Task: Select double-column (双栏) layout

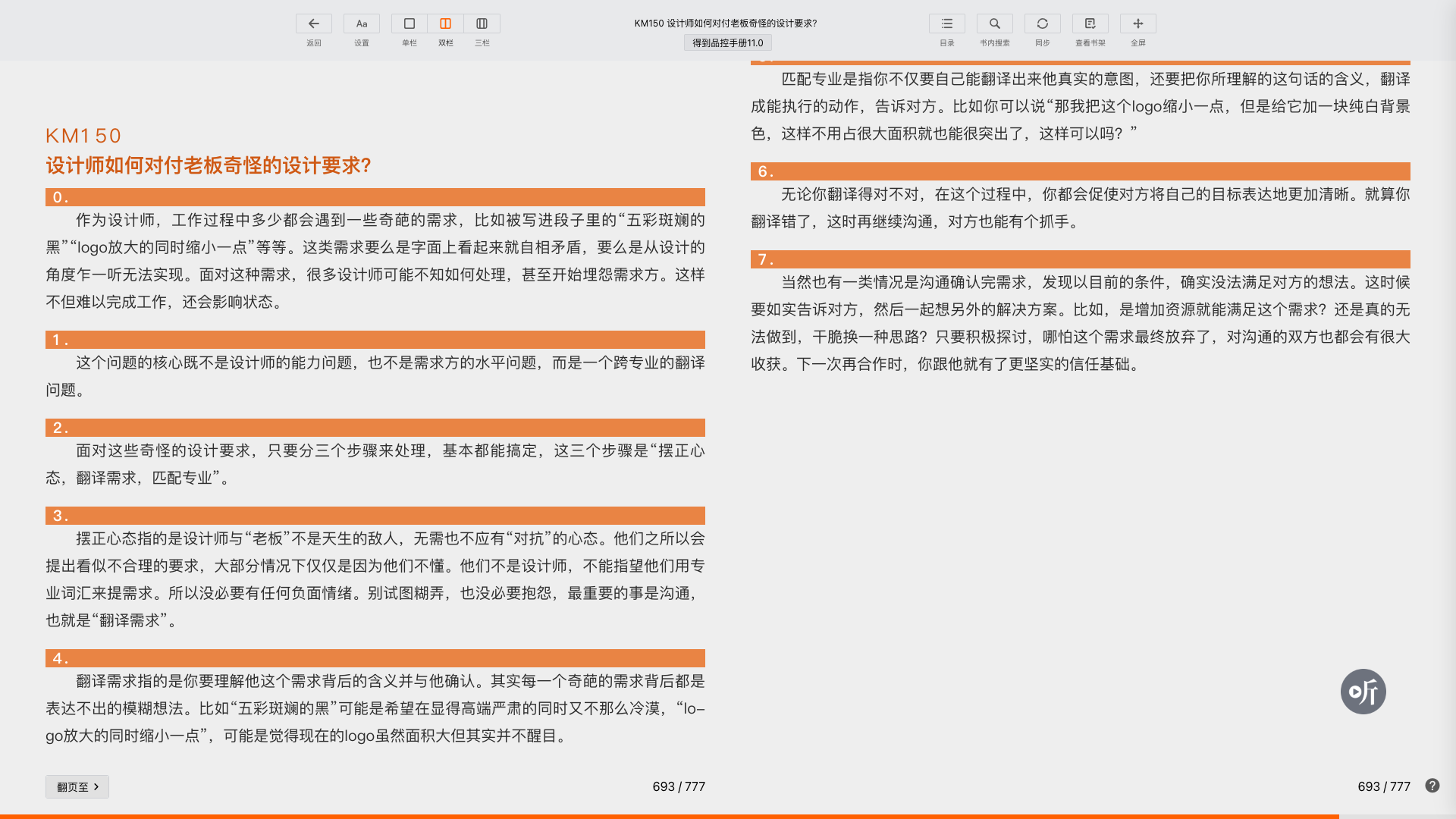Action: pyautogui.click(x=446, y=24)
